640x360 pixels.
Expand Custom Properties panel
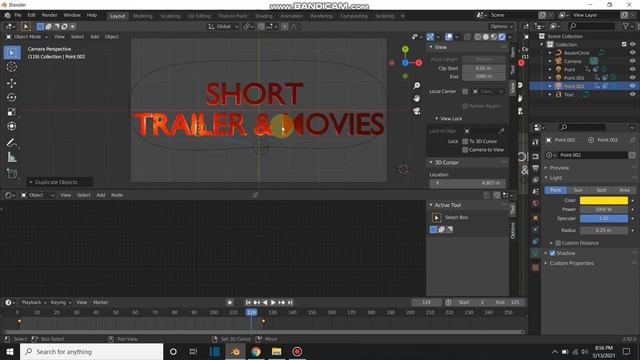tap(571, 263)
